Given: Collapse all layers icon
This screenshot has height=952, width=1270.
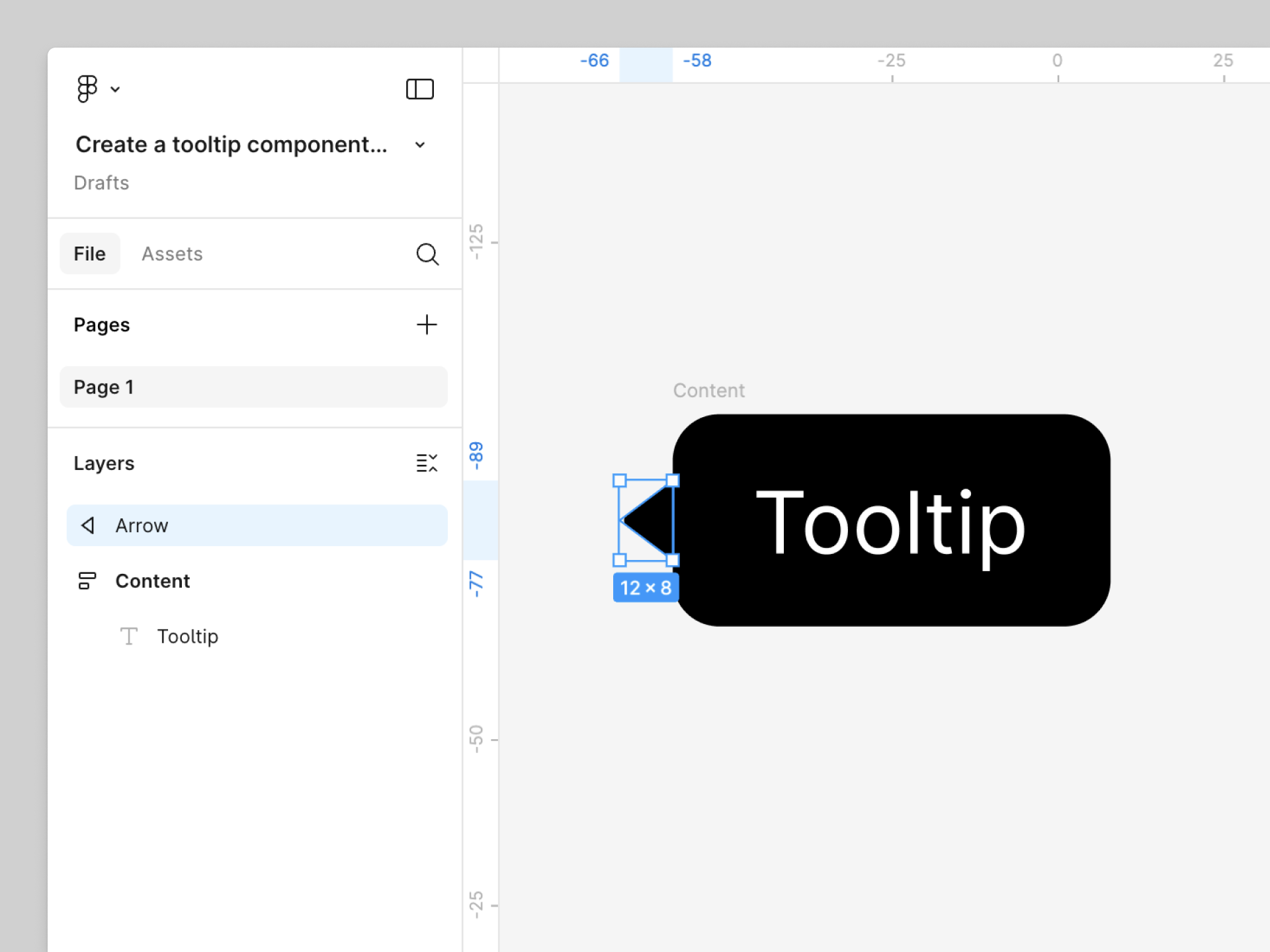Looking at the screenshot, I should click(x=427, y=463).
